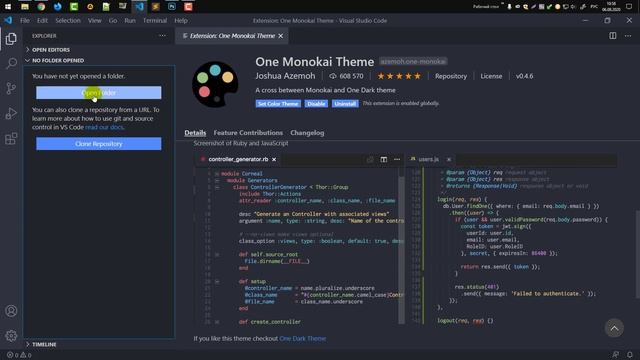Disable the One Monokai extension
The image size is (640, 360).
tap(316, 104)
